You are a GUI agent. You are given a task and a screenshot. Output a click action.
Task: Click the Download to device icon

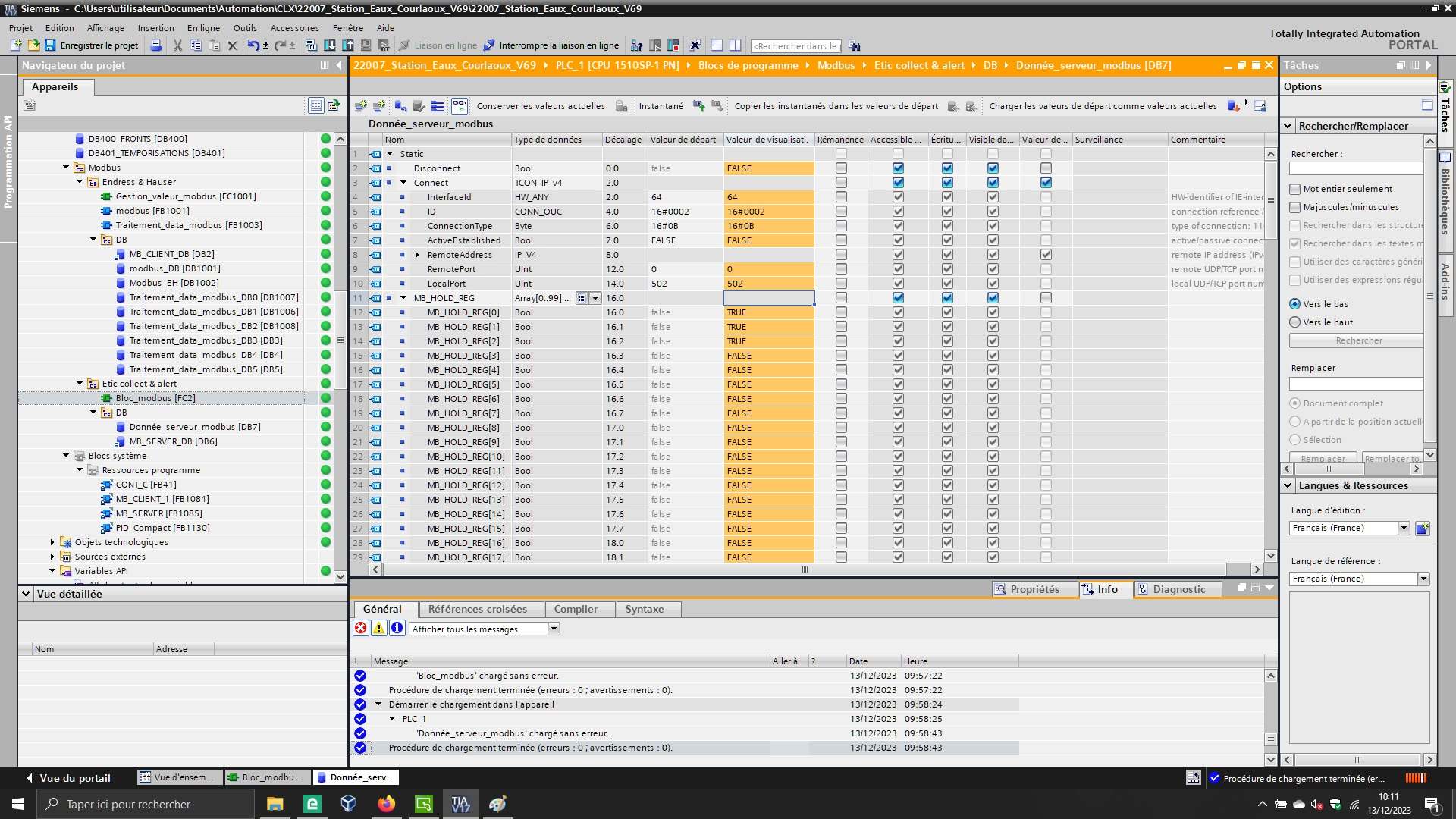coord(329,45)
